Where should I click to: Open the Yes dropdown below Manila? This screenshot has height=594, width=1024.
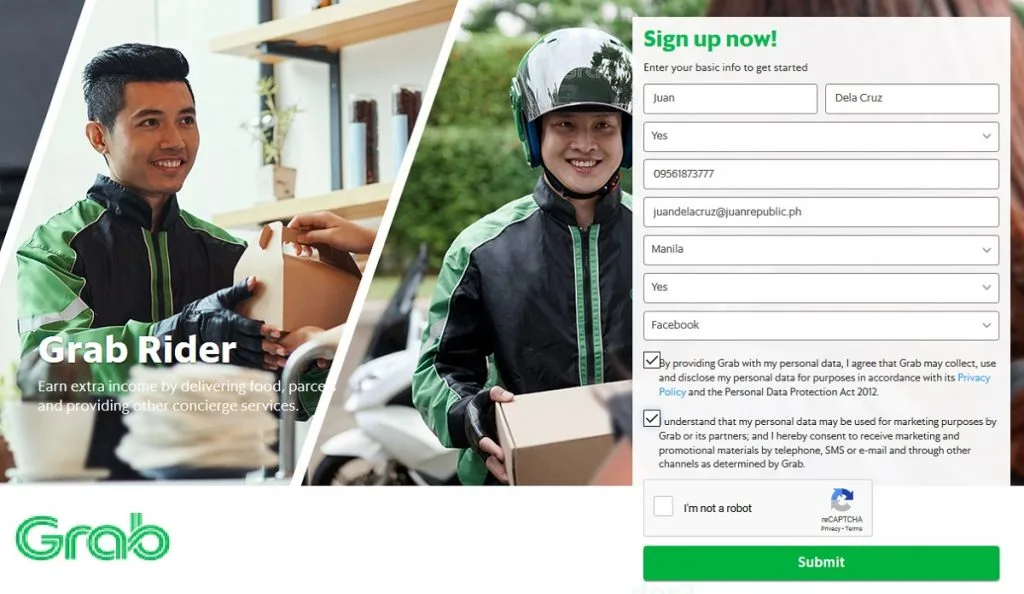click(x=821, y=288)
